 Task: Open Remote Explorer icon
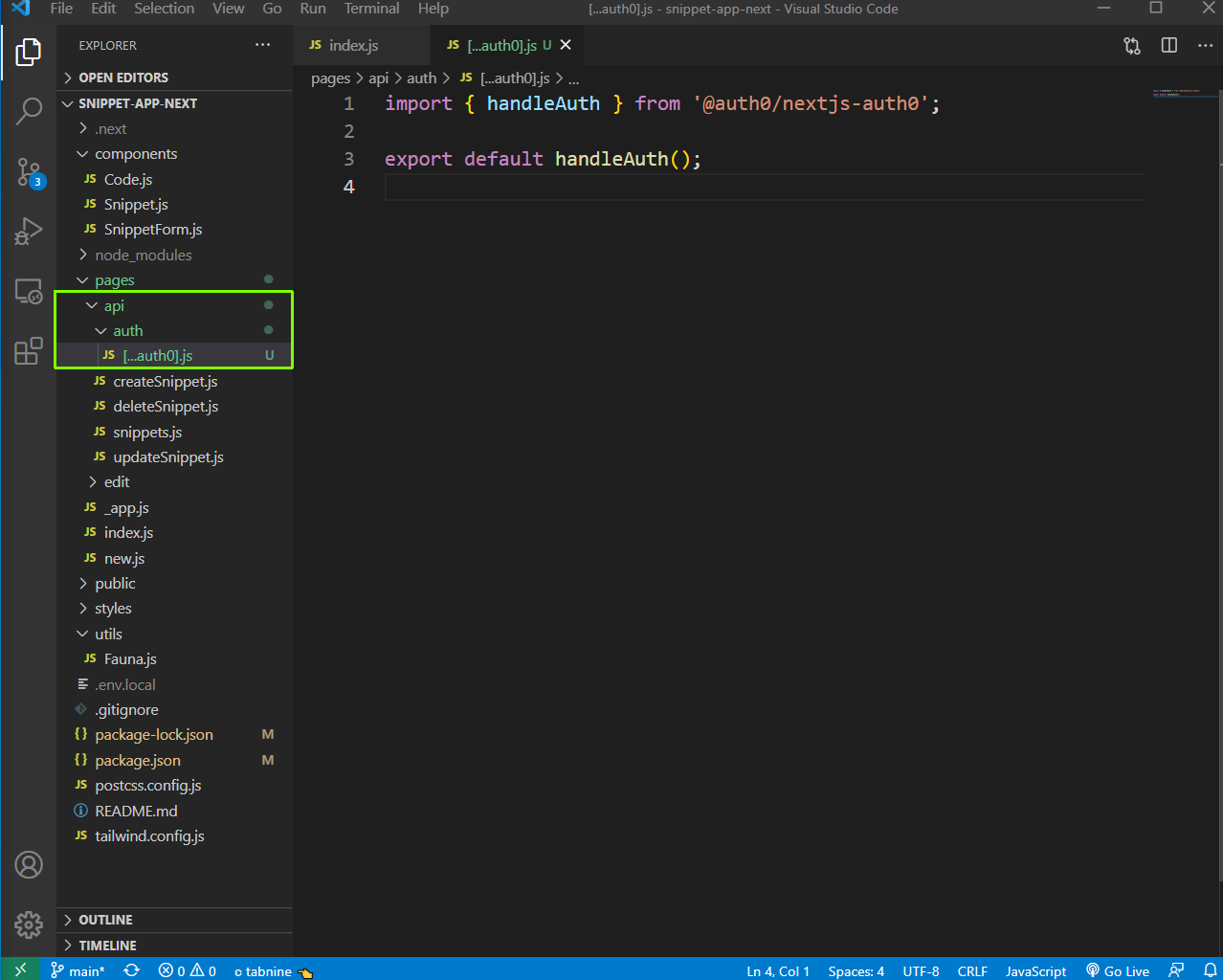29,291
